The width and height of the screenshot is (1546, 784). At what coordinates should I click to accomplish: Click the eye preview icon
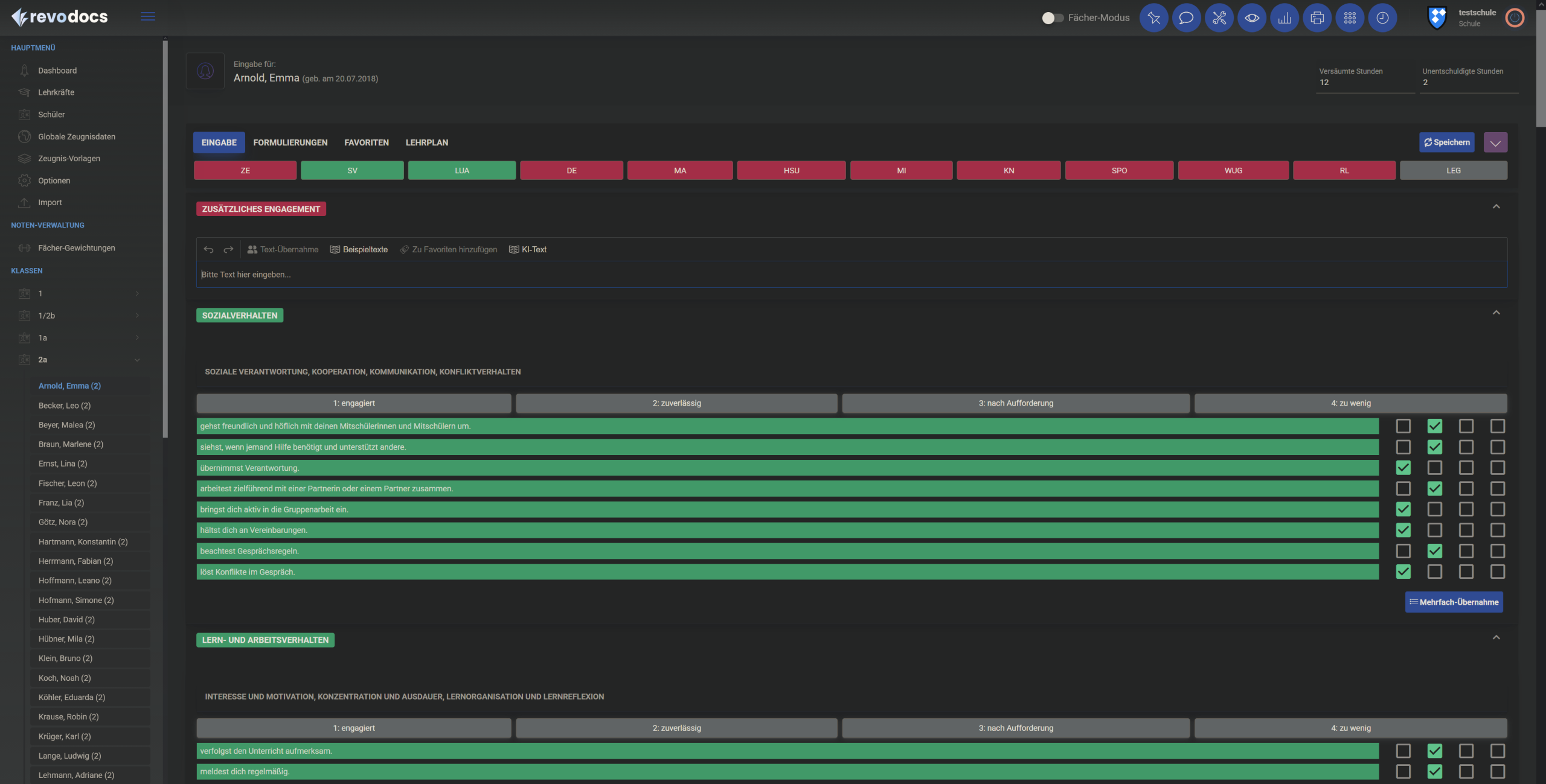[1251, 18]
